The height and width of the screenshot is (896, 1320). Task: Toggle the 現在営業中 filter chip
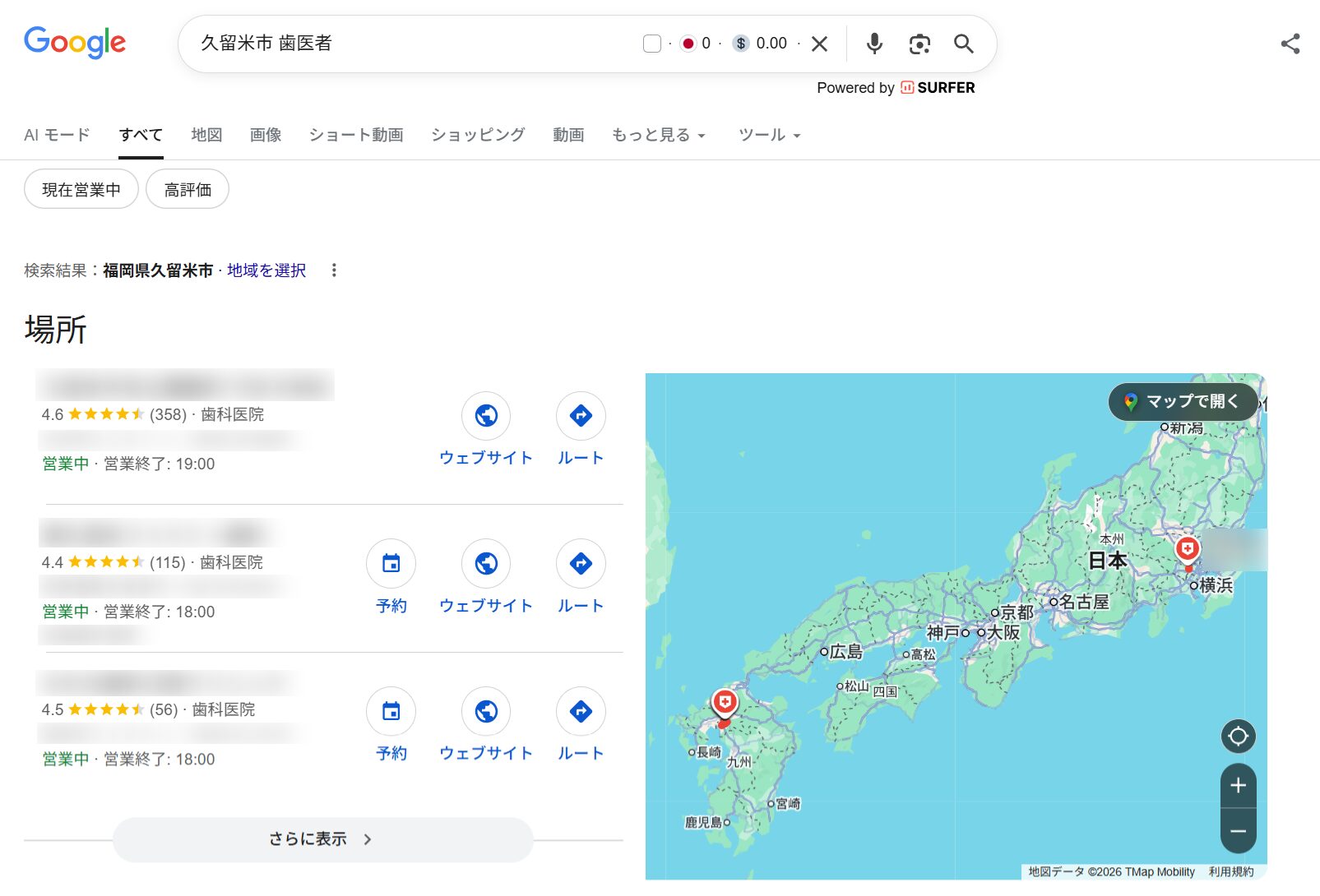(x=81, y=188)
